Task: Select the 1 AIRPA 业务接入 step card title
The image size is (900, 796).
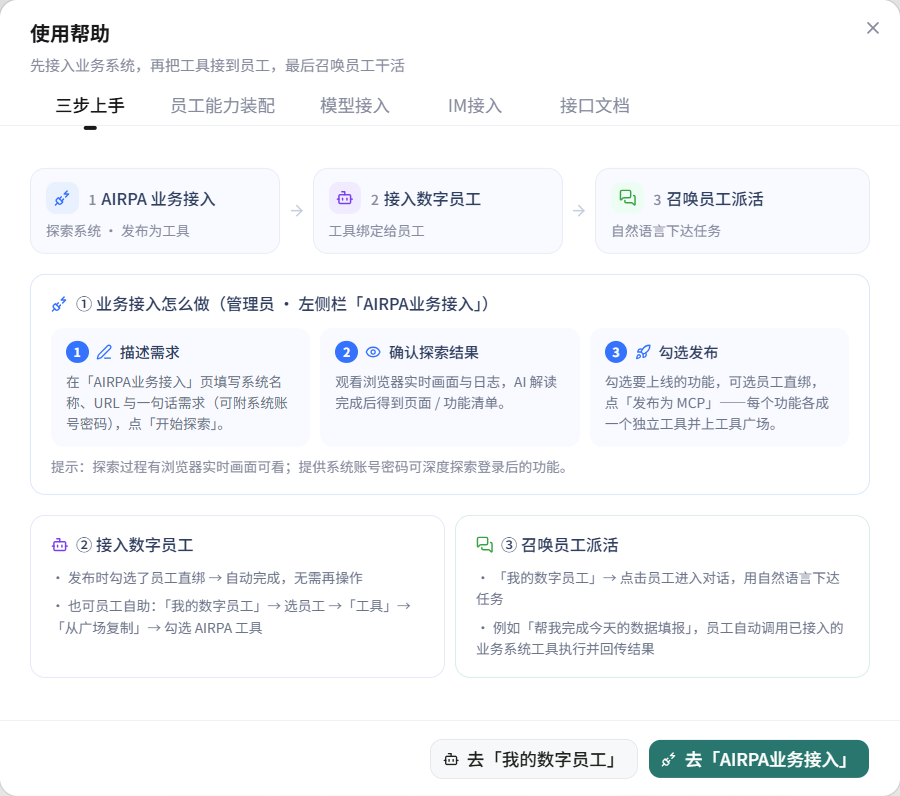Action: pyautogui.click(x=152, y=199)
